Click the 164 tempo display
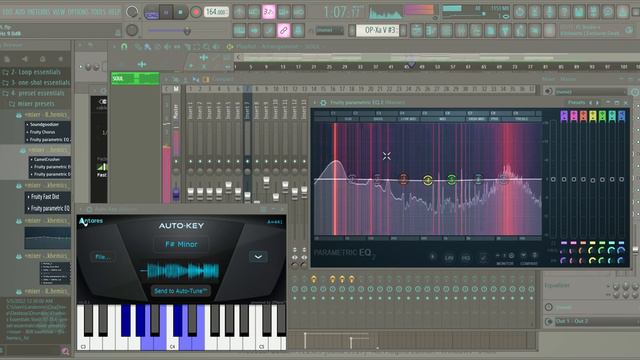640x360 pixels. (x=216, y=12)
